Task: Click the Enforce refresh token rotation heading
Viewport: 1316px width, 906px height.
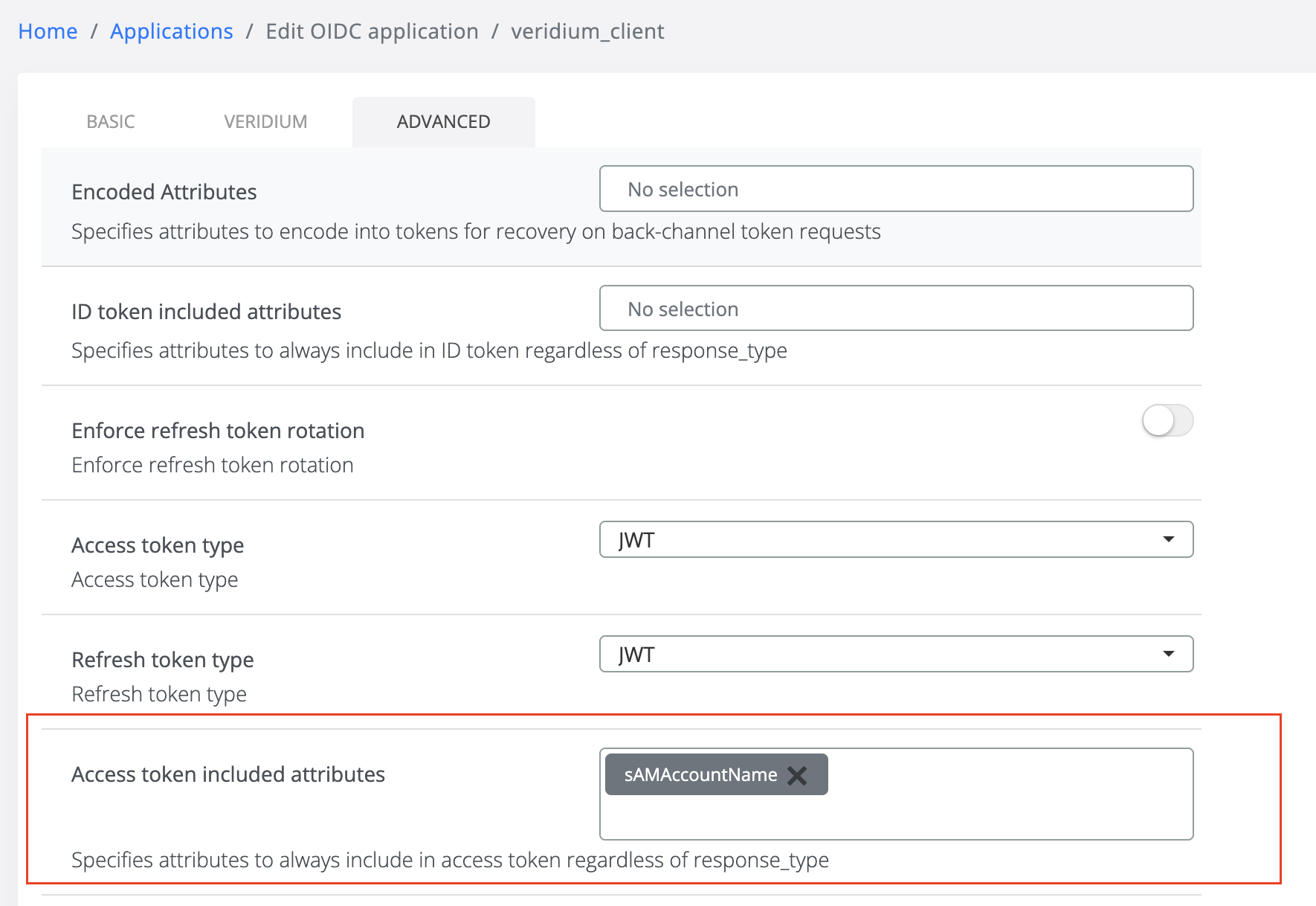Action: tap(218, 431)
